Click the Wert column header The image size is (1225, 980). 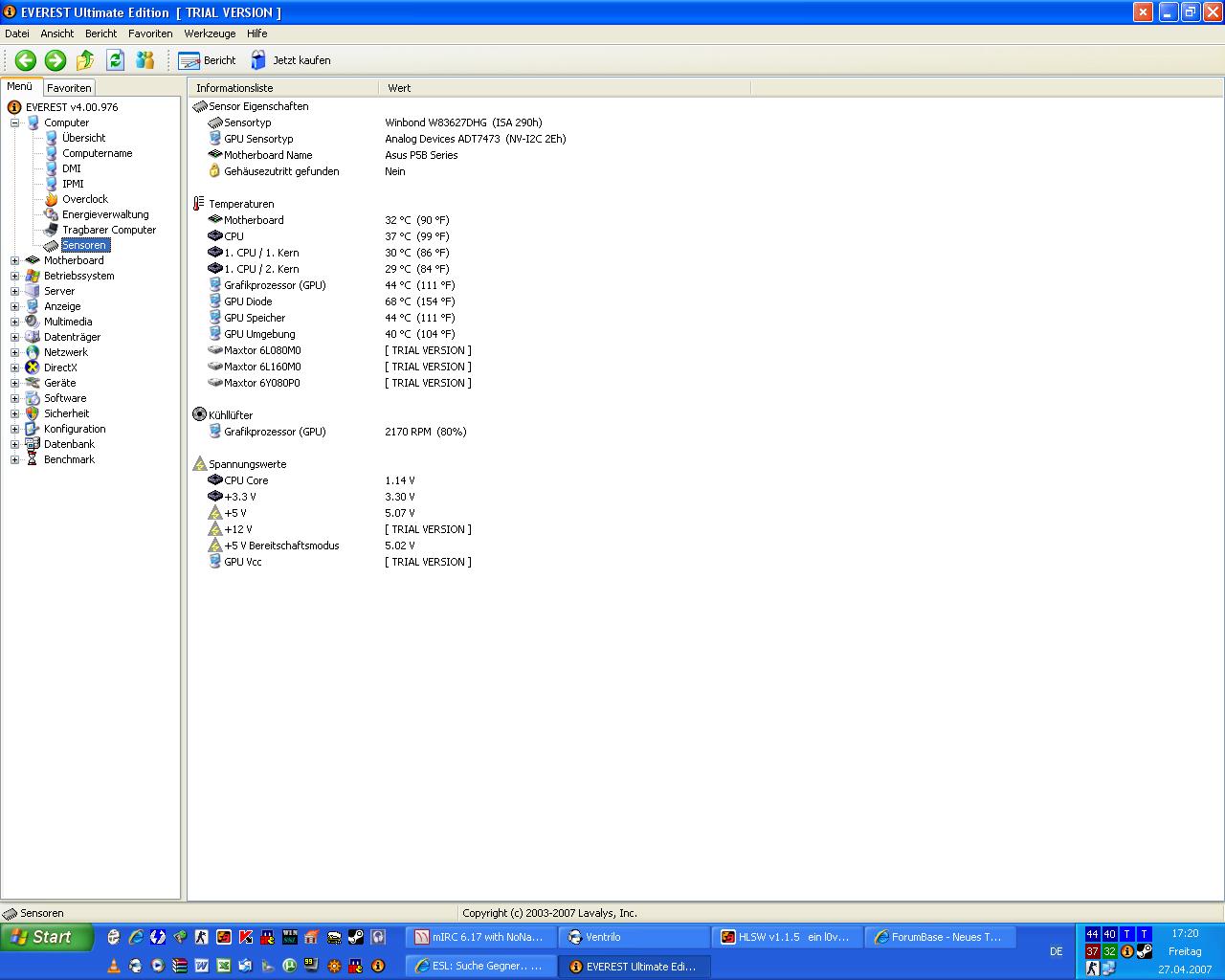pos(565,88)
